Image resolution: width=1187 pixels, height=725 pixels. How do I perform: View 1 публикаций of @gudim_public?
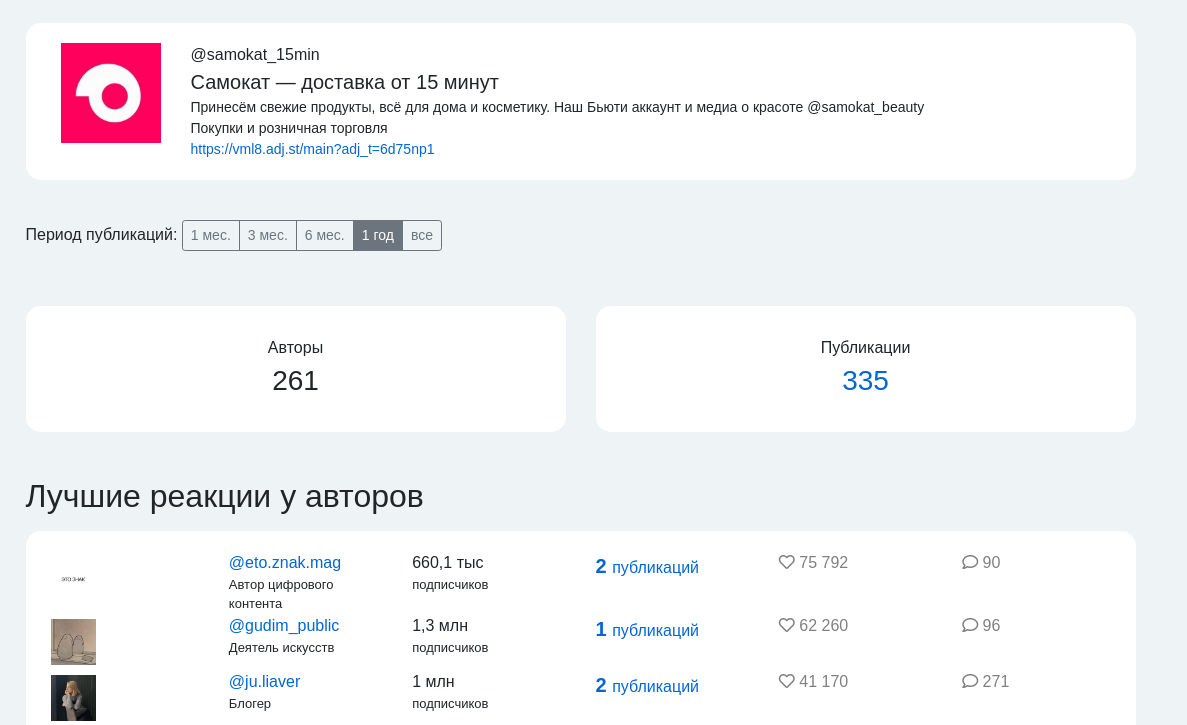click(x=647, y=630)
